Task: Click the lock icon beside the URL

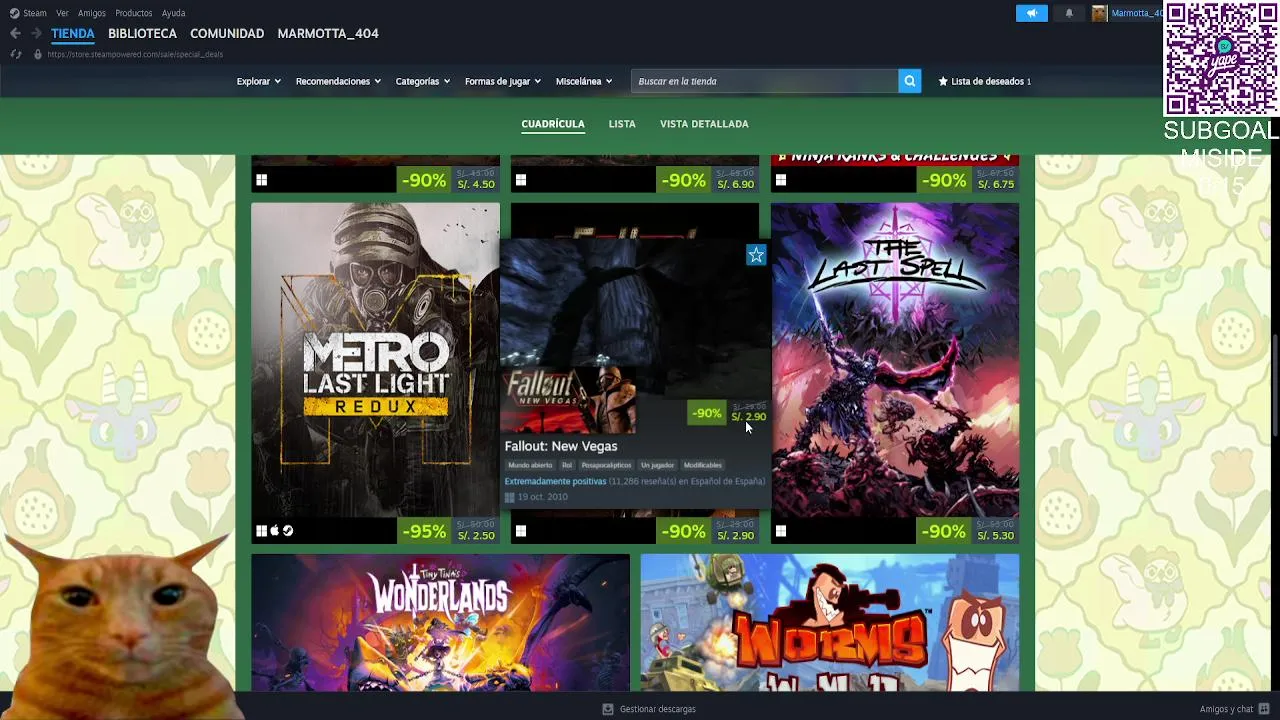Action: 38,54
